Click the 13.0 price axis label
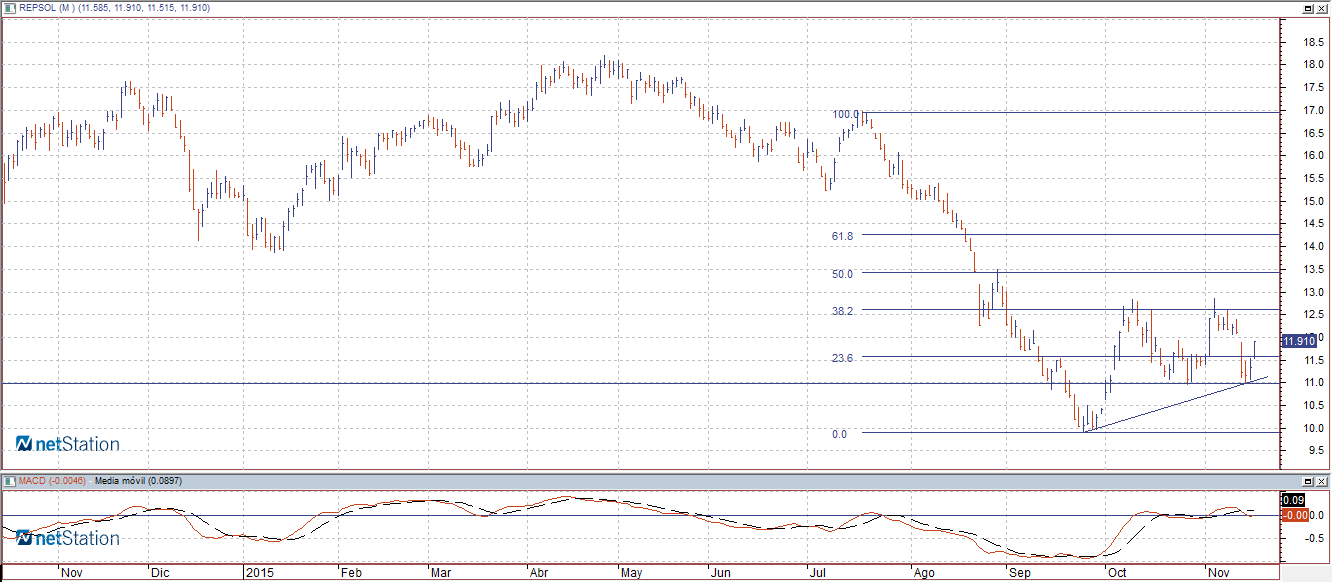This screenshot has width=1332, height=582. click(1313, 292)
